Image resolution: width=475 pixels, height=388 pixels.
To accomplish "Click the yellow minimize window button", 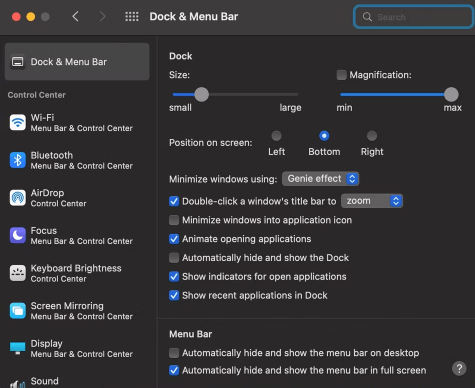I will (31, 16).
